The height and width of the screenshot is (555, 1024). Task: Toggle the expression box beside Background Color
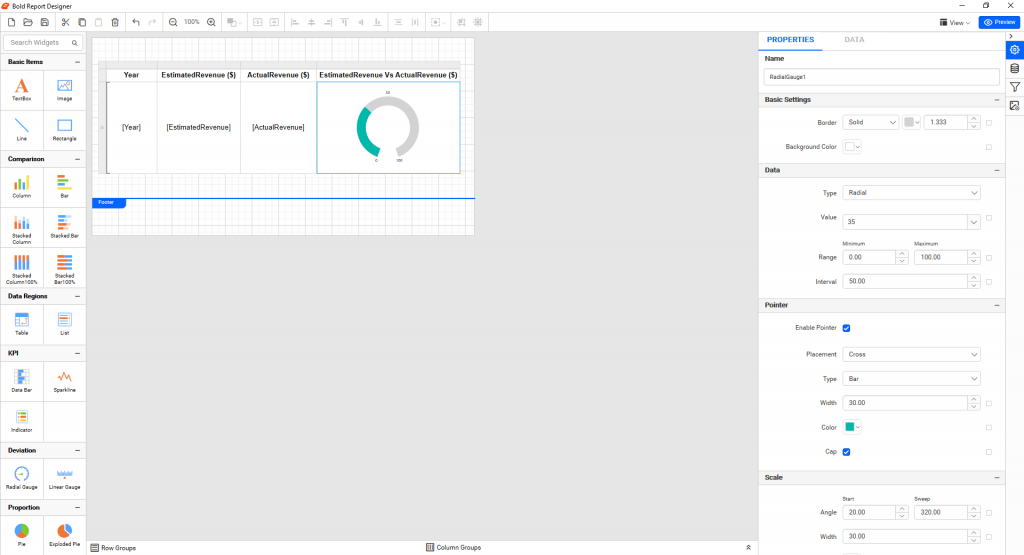[x=989, y=147]
